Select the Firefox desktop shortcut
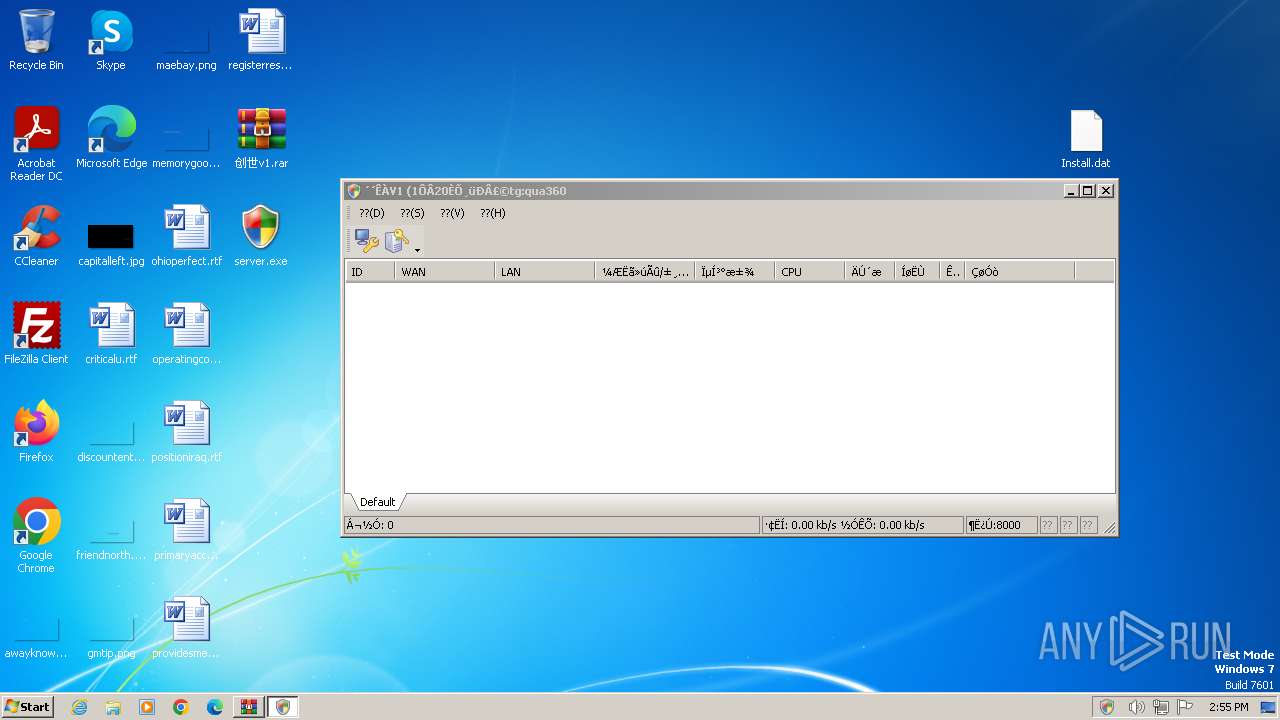This screenshot has height=720, width=1280. pyautogui.click(x=36, y=432)
